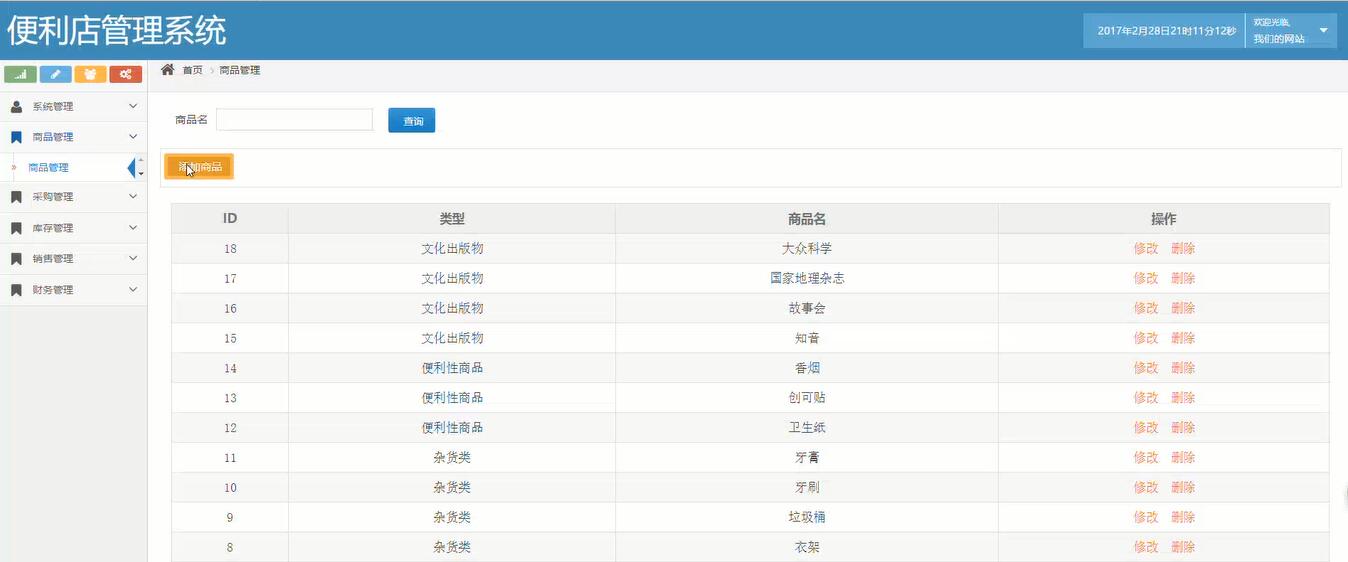1348x562 pixels.
Task: Click 修改 for 香烟
Action: tap(1146, 368)
